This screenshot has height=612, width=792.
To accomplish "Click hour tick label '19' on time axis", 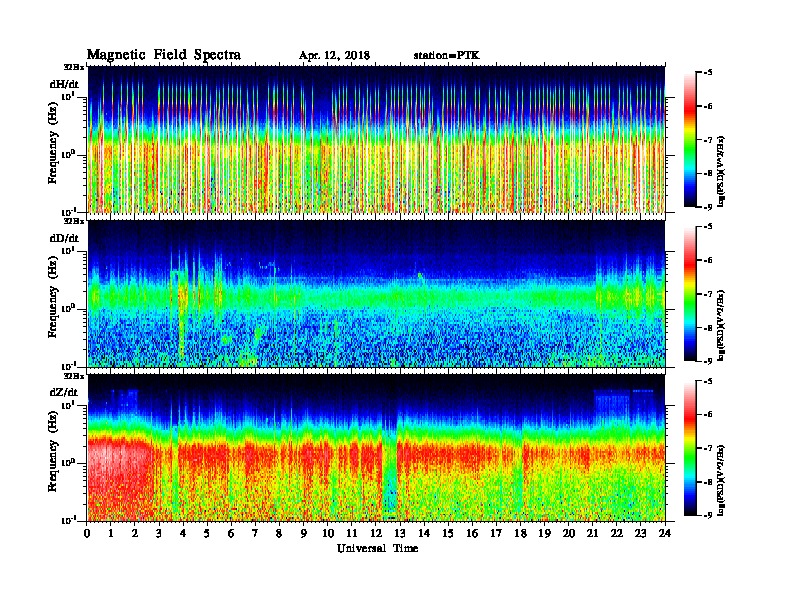I will coord(544,533).
